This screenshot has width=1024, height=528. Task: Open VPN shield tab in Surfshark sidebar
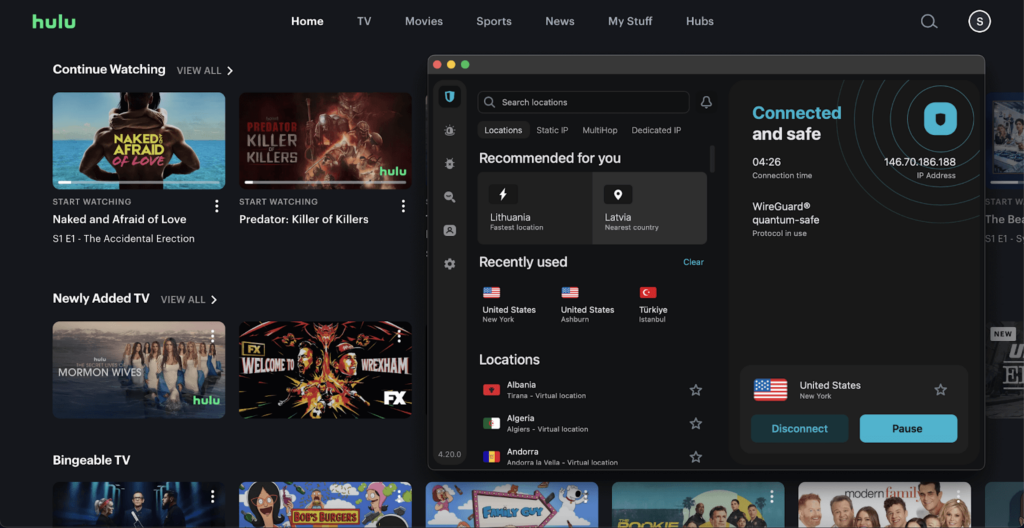(x=449, y=97)
